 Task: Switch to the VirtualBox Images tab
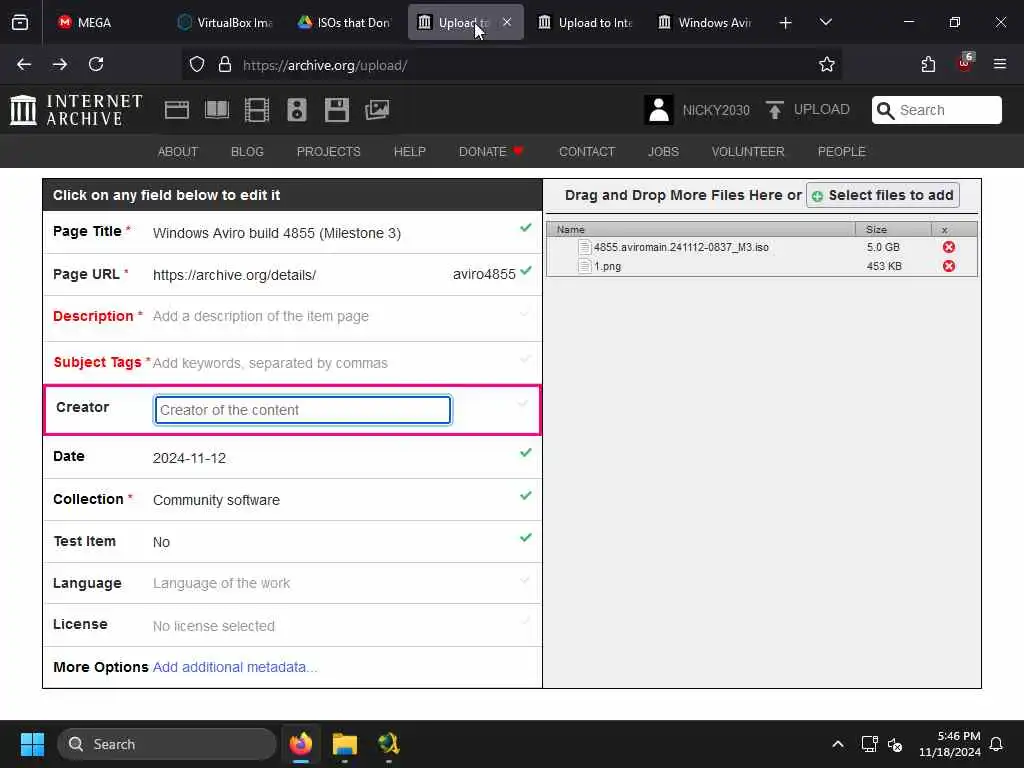coord(226,22)
